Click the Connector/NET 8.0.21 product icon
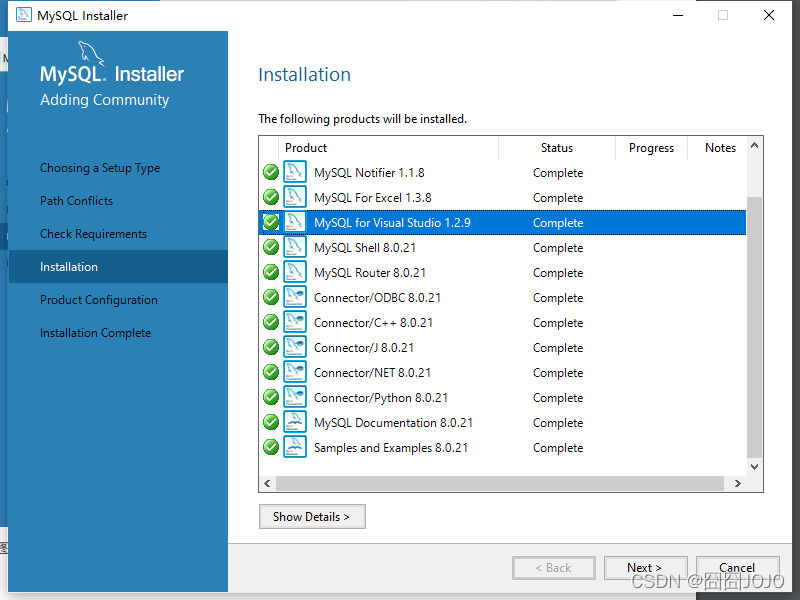The image size is (800, 600). point(295,372)
